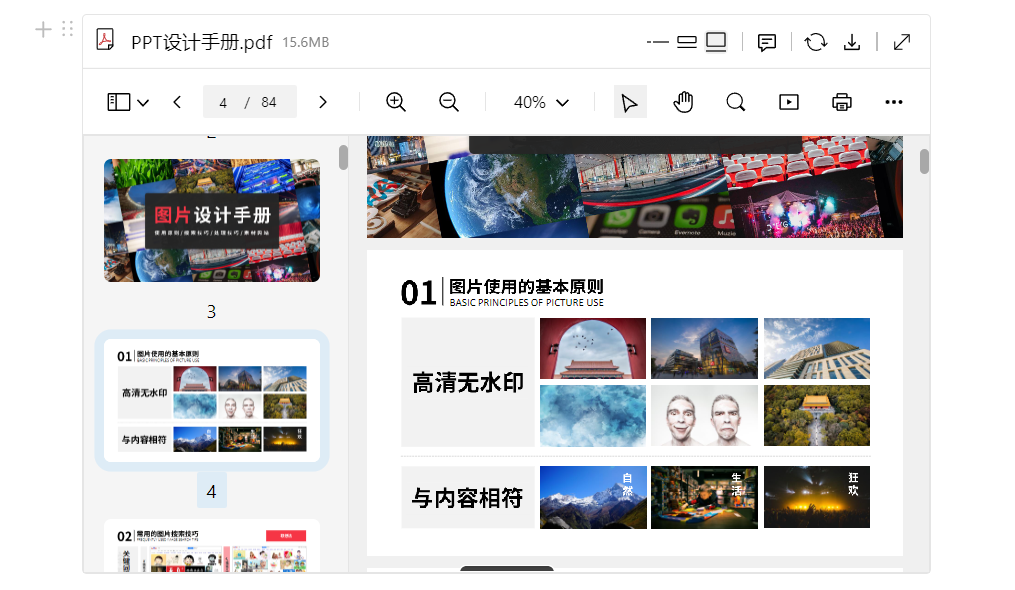Go to the next page

(323, 101)
